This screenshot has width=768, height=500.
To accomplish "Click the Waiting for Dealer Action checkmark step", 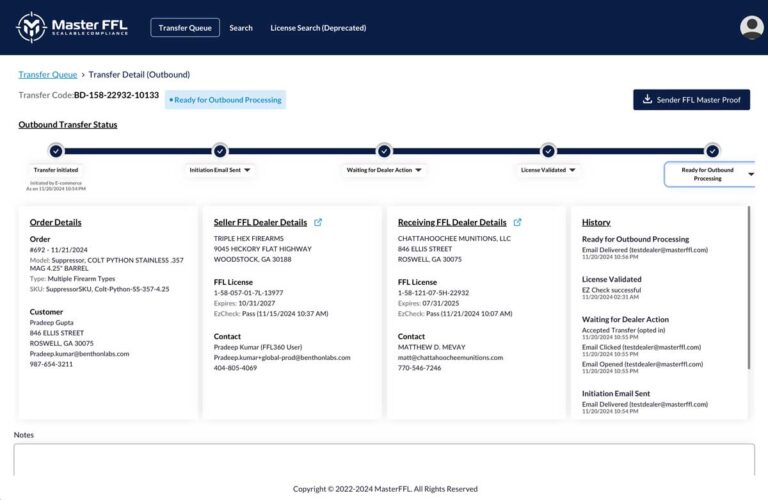I will click(384, 151).
